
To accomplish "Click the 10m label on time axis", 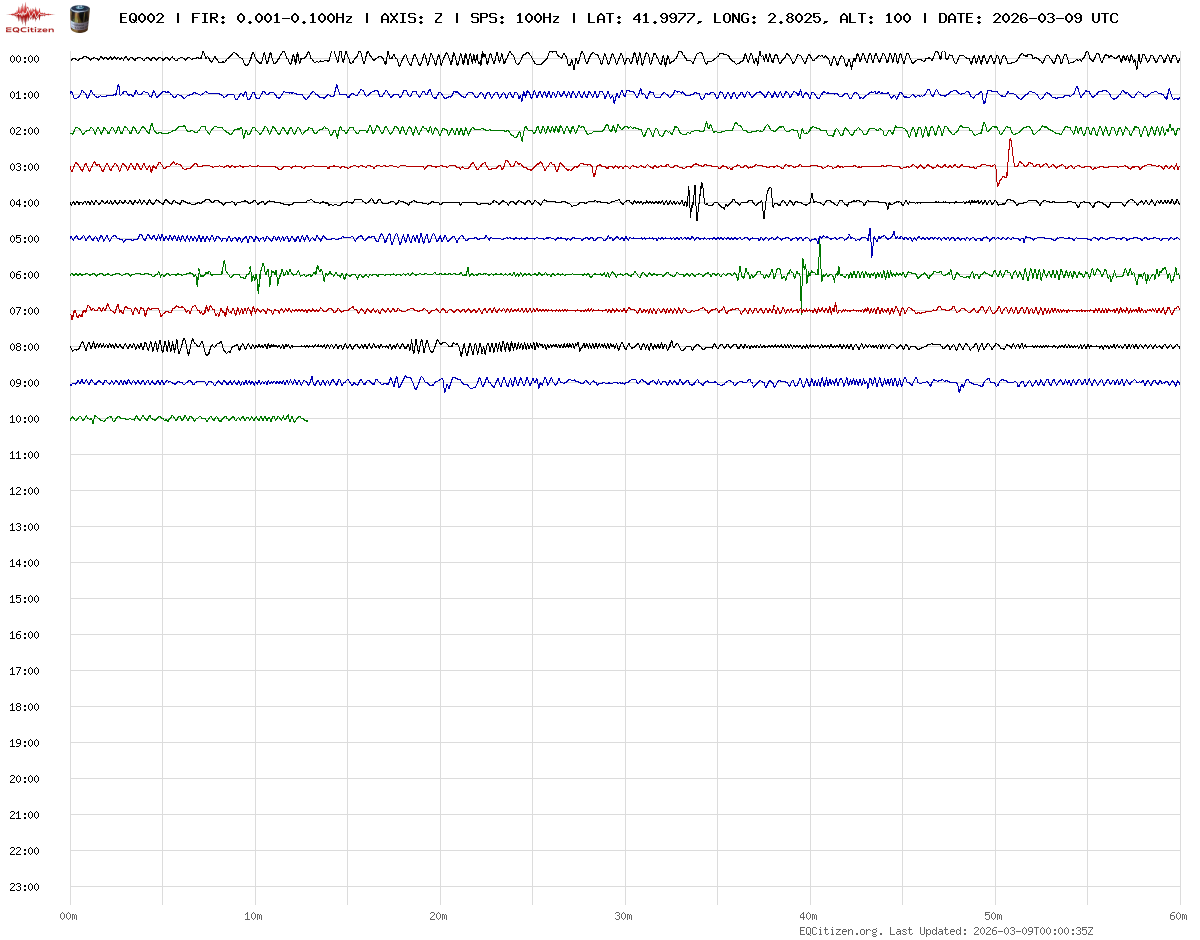I will tap(254, 916).
